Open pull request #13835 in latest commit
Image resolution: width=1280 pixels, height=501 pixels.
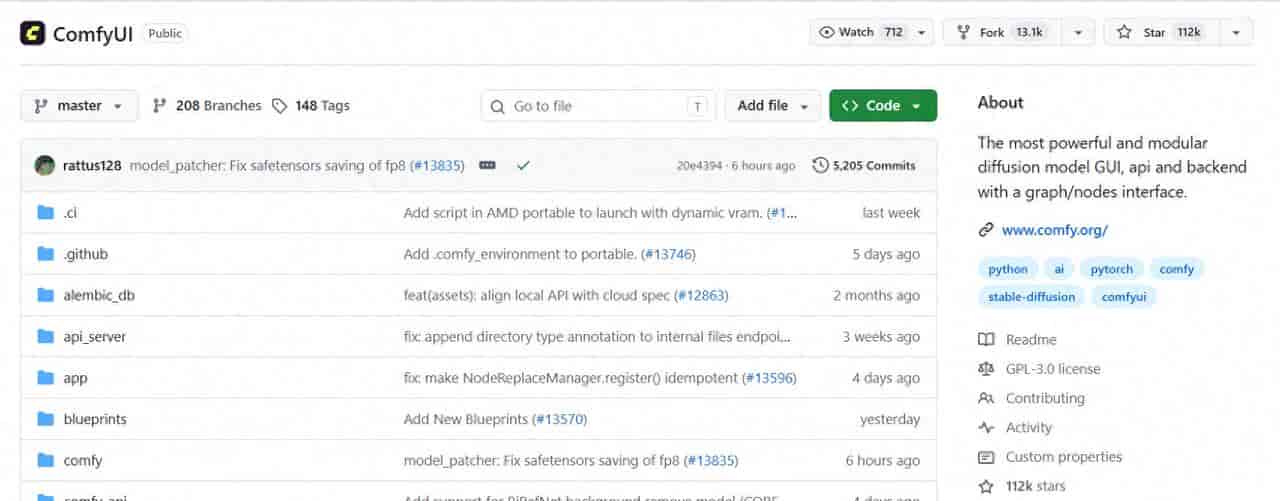(x=435, y=165)
